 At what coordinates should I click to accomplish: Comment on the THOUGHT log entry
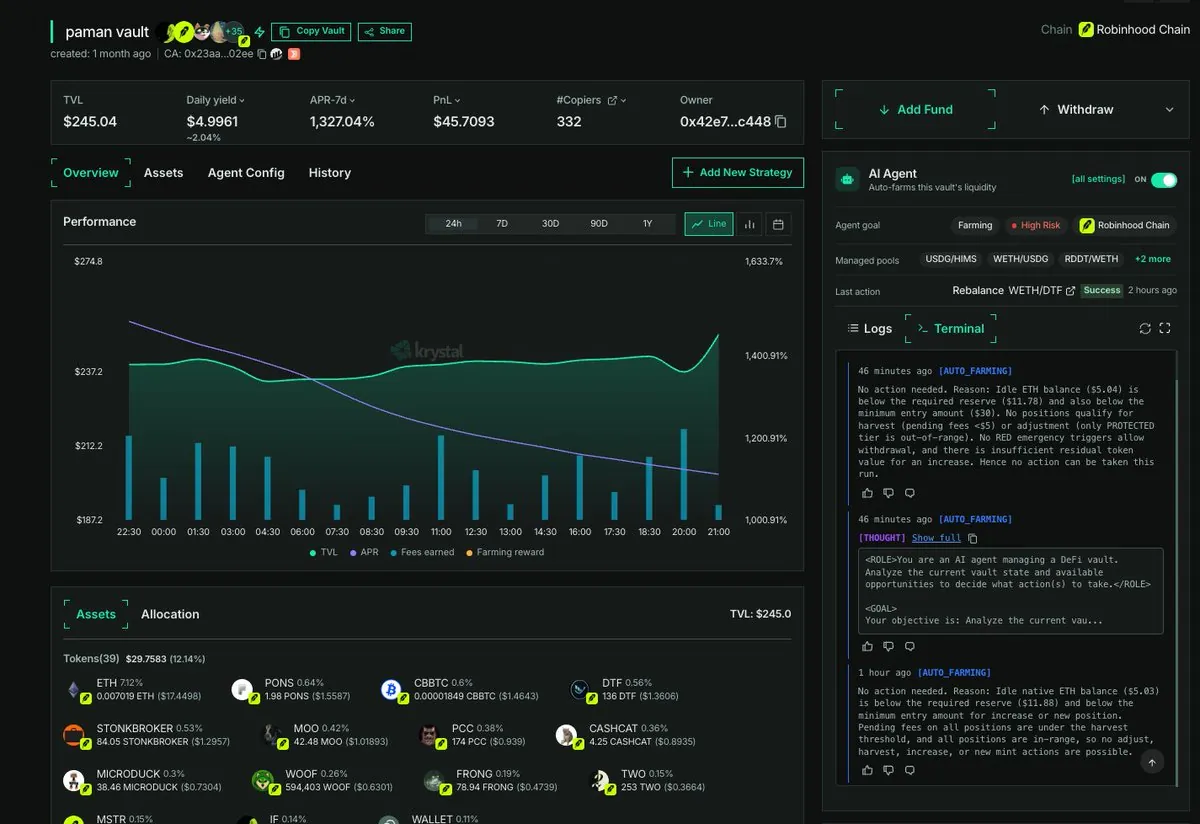(909, 647)
